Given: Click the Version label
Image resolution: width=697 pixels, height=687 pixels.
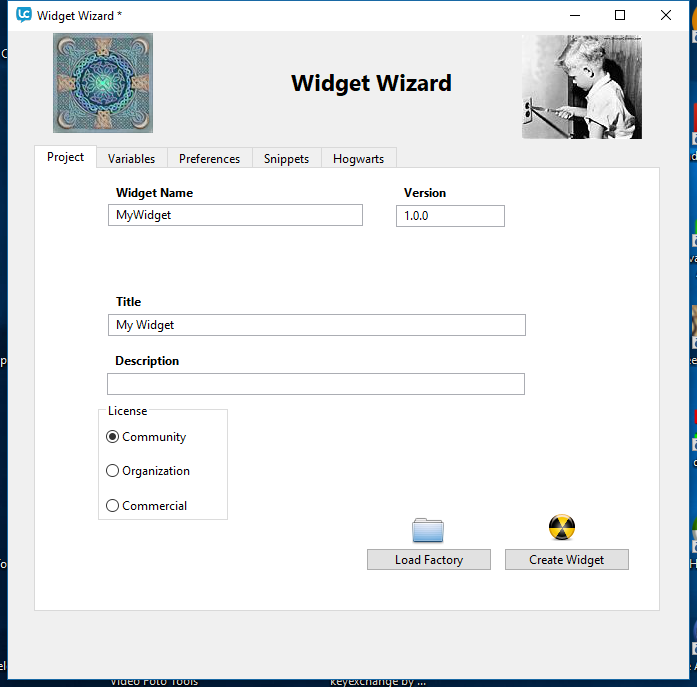Looking at the screenshot, I should coord(425,193).
